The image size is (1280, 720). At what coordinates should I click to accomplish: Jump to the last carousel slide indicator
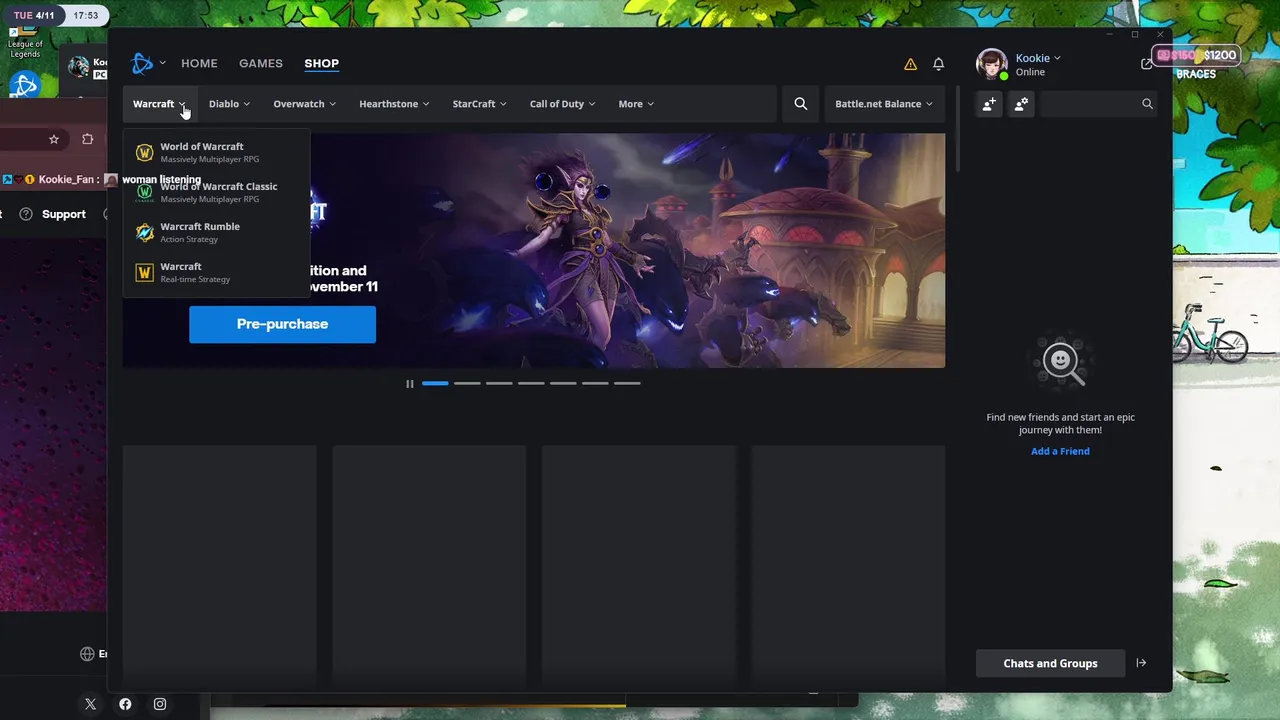[x=627, y=383]
